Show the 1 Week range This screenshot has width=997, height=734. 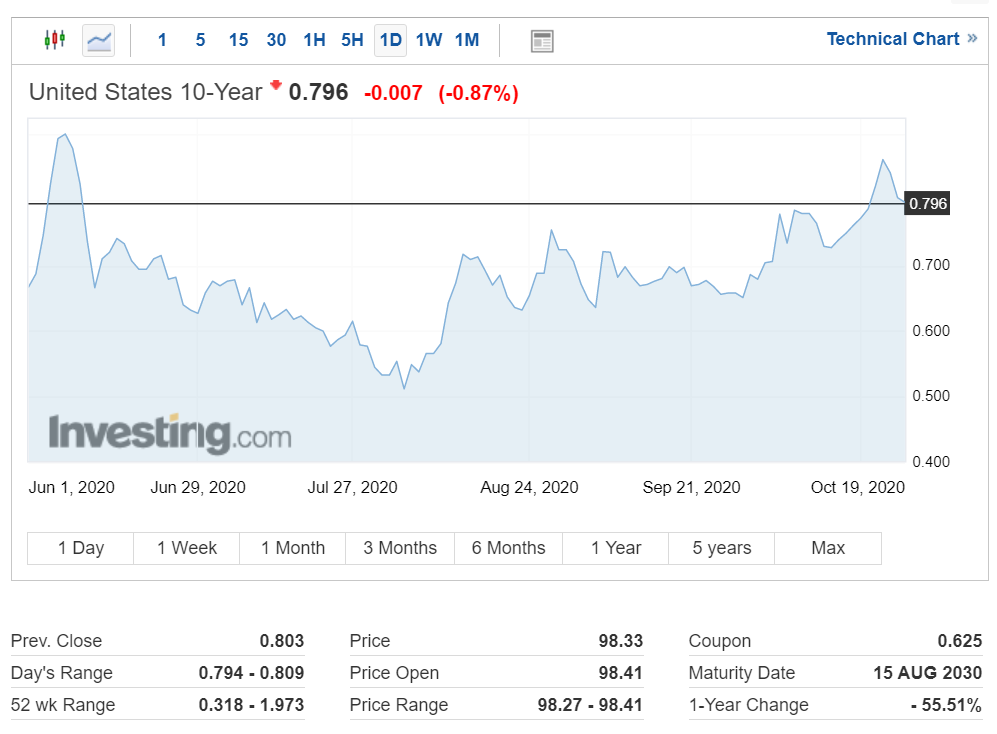click(187, 548)
